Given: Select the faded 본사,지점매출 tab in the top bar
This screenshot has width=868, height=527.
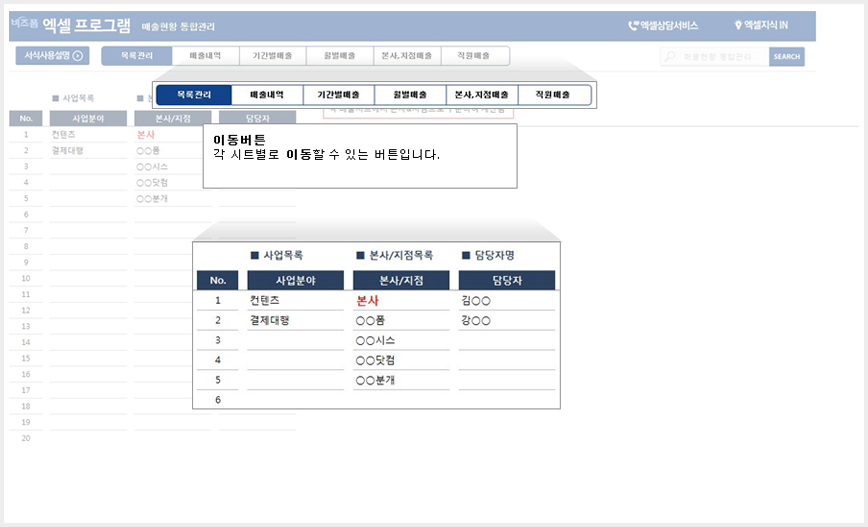Looking at the screenshot, I should [x=407, y=56].
